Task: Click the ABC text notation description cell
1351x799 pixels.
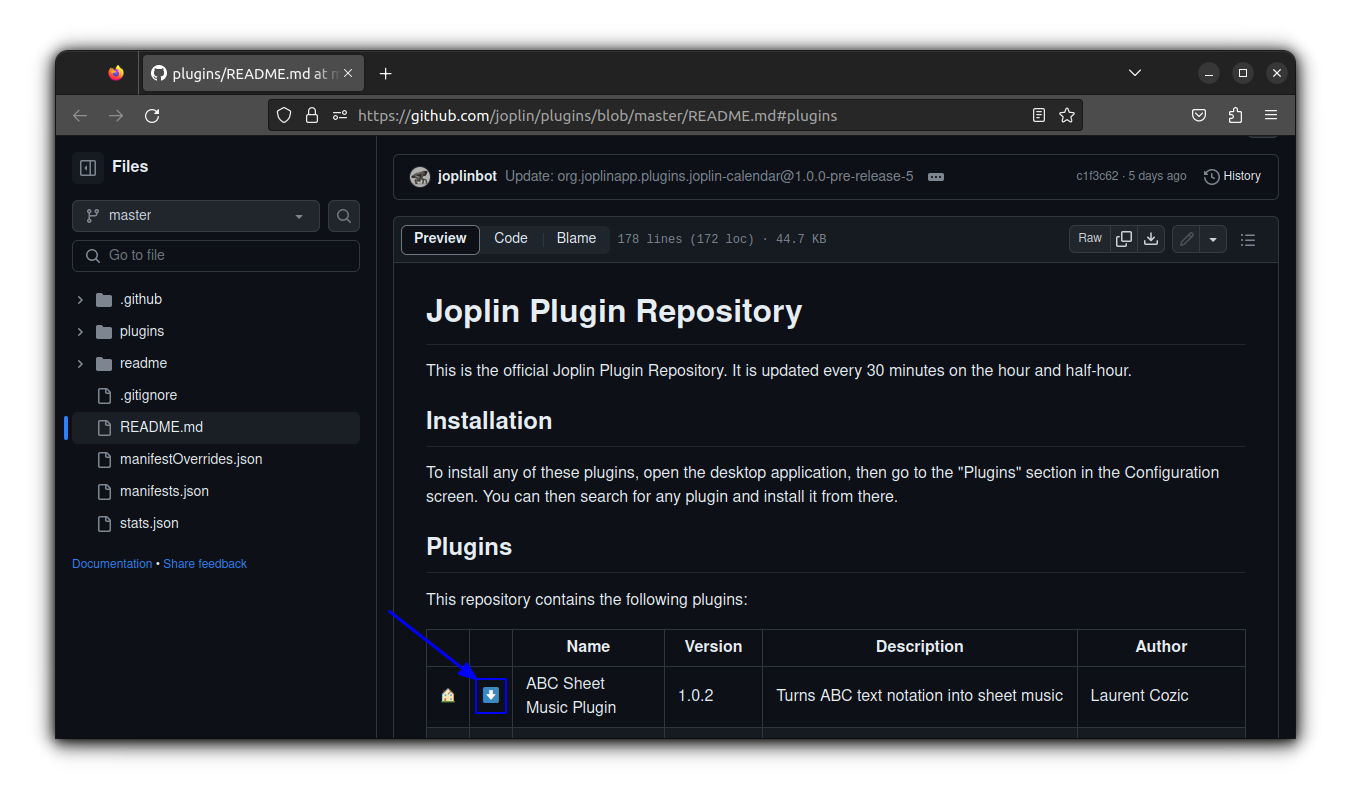Action: [920, 695]
